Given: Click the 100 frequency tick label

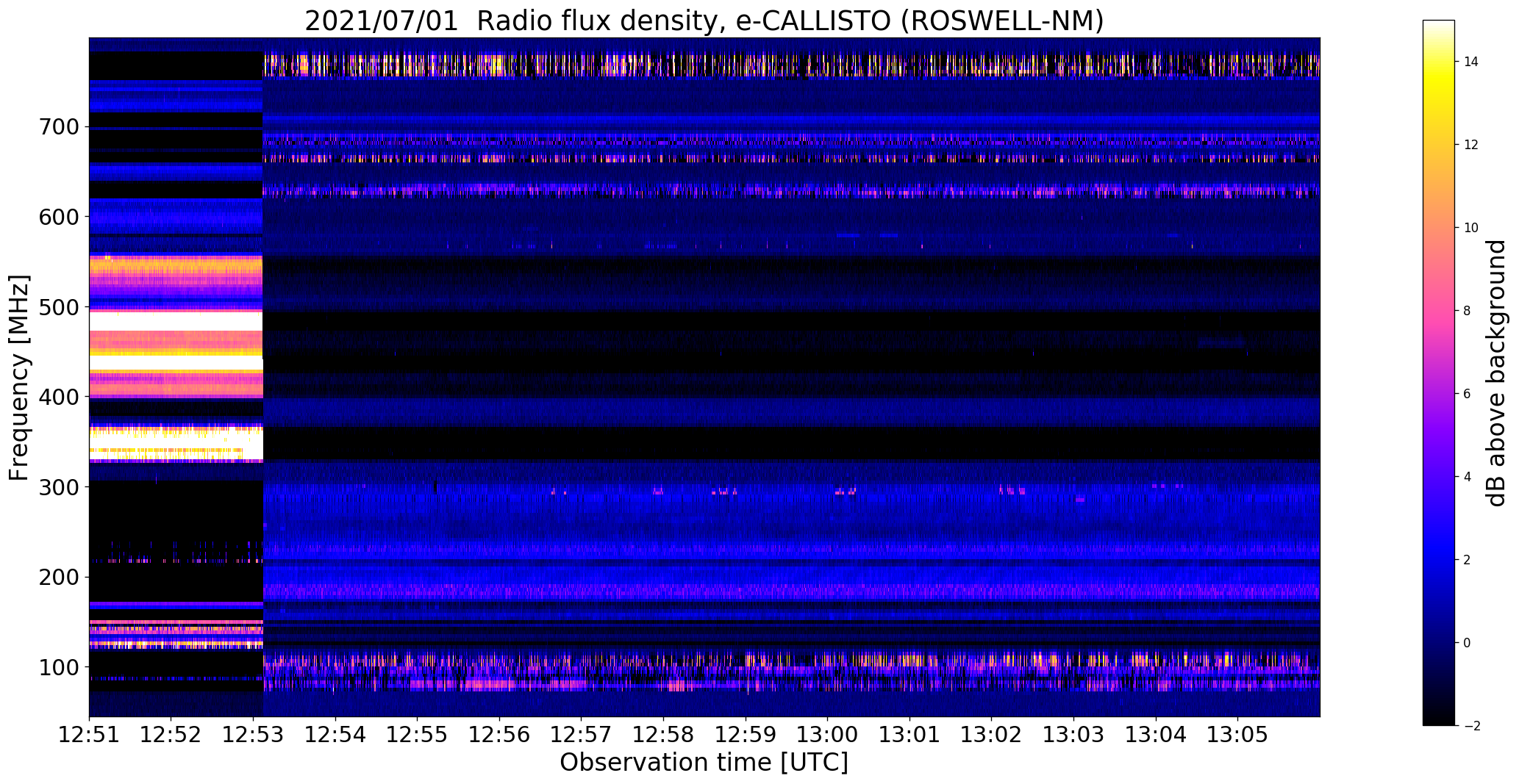Looking at the screenshot, I should click(58, 667).
